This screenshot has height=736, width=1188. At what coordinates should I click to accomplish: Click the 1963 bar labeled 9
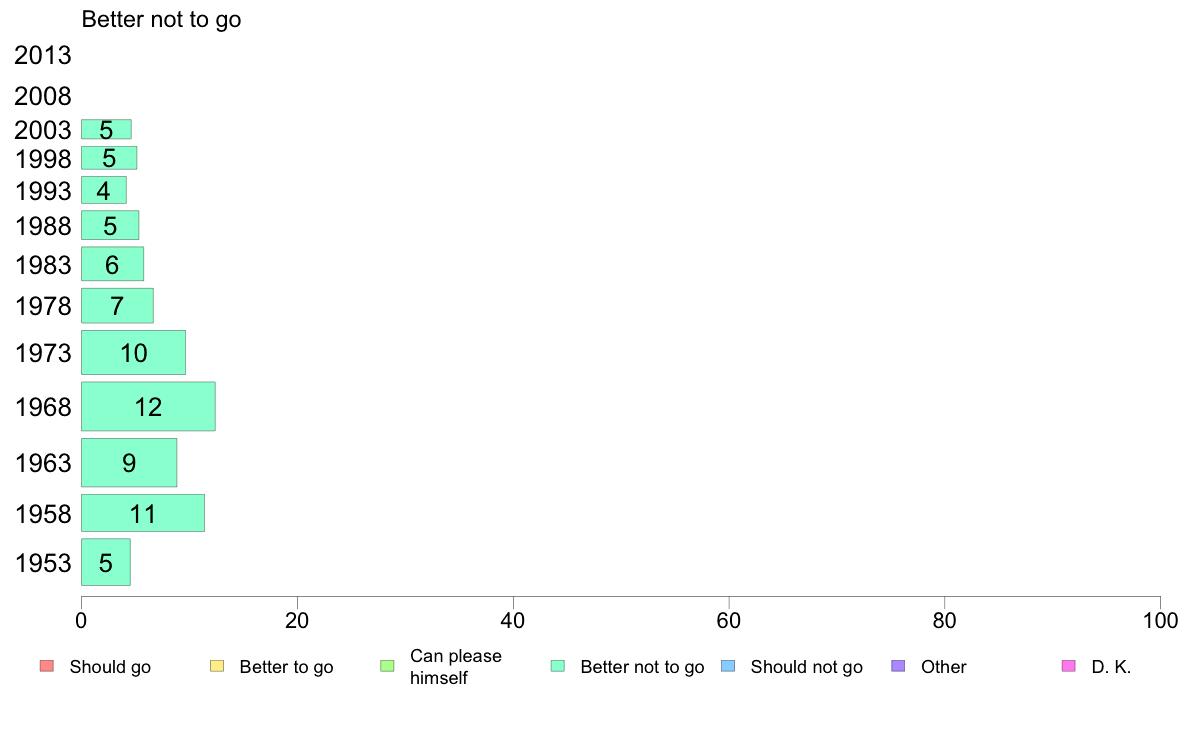130,462
